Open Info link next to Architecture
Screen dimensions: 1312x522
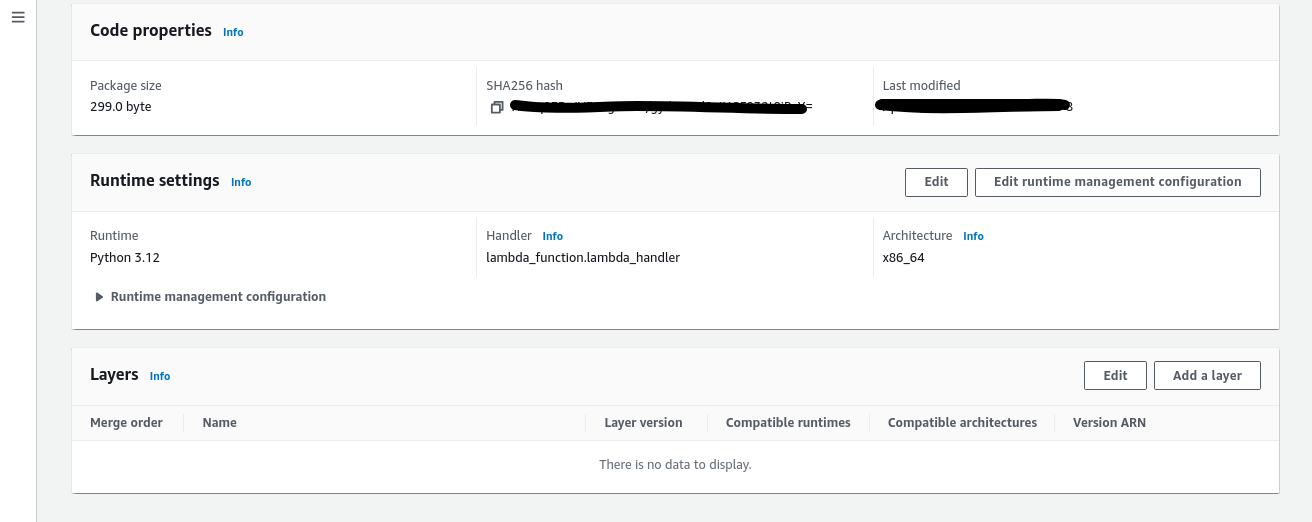click(973, 236)
